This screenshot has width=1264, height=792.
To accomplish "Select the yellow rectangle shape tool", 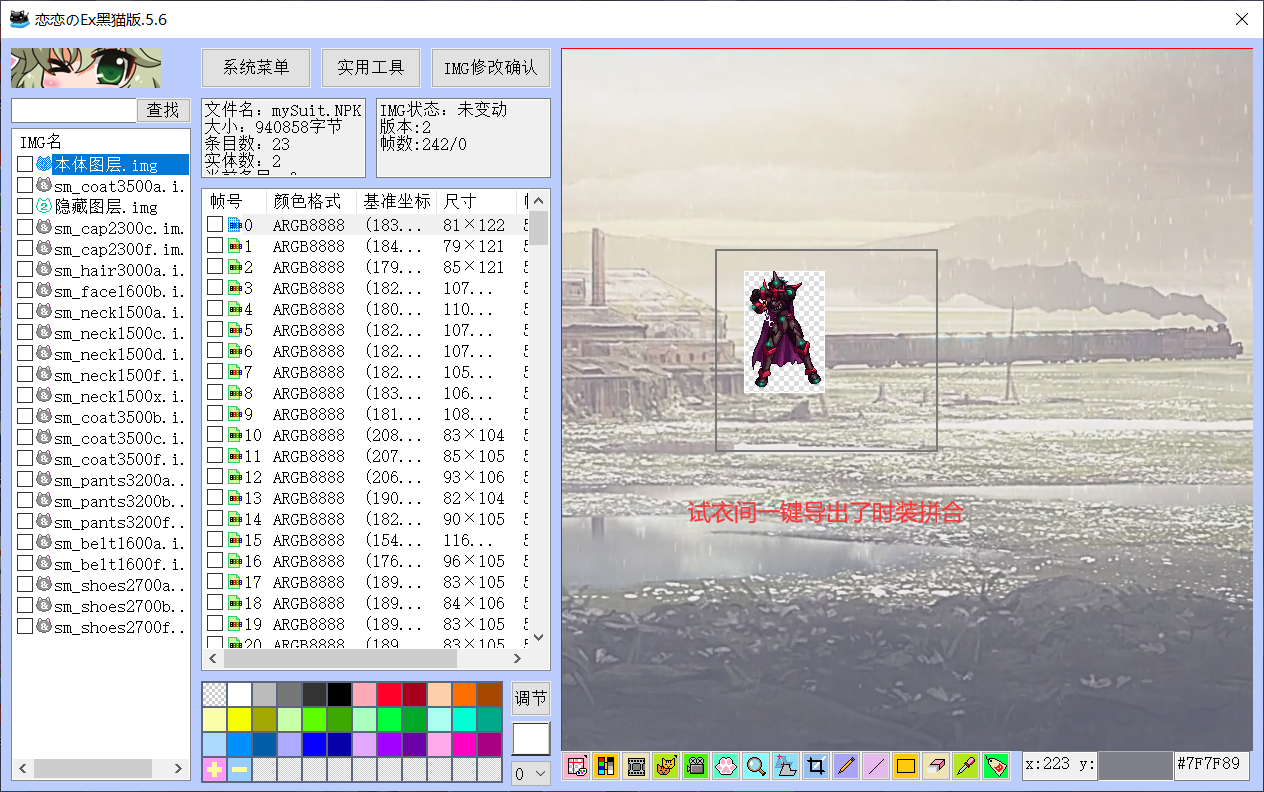I will (906, 766).
